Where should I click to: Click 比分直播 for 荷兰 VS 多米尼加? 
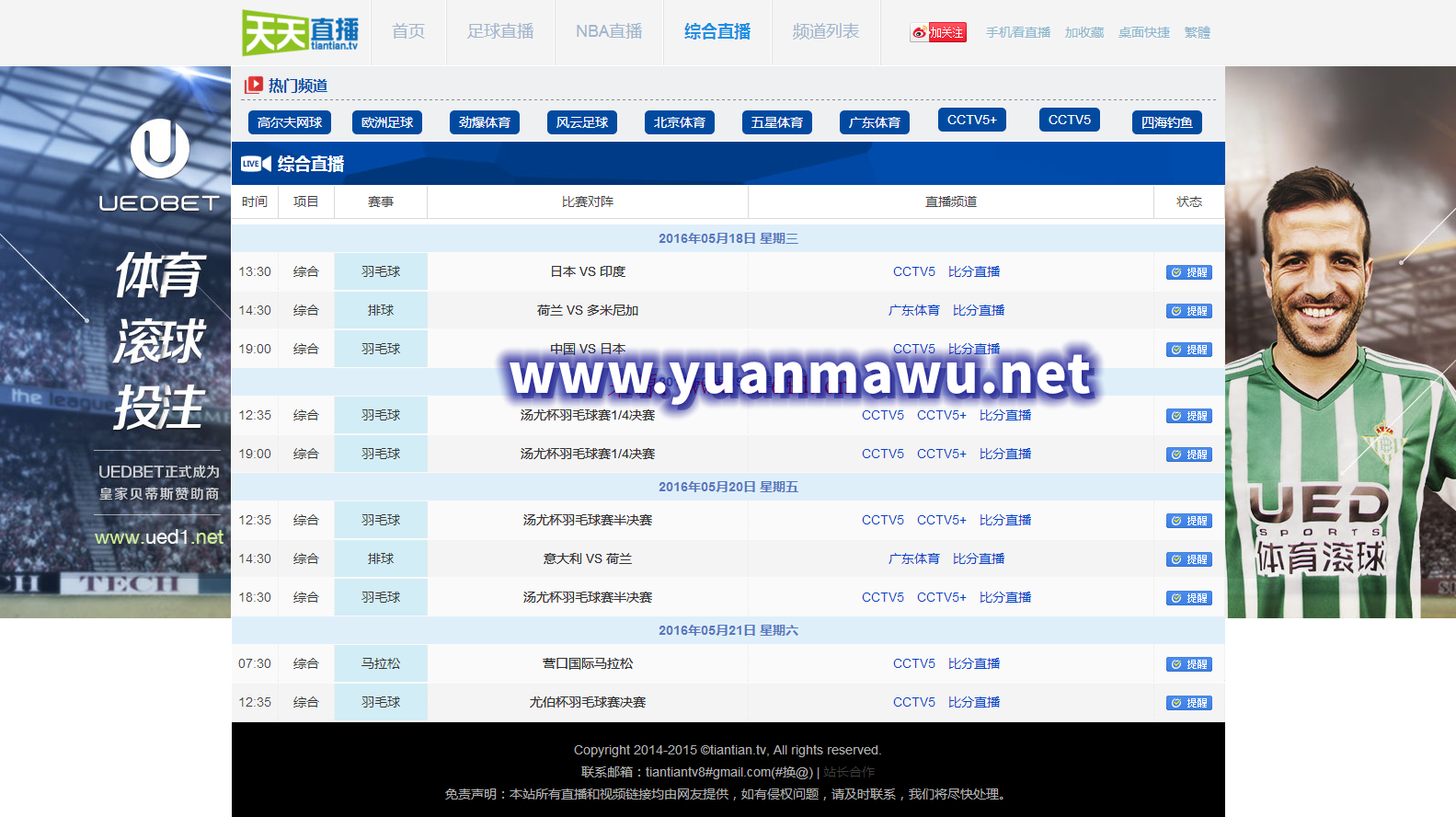979,311
